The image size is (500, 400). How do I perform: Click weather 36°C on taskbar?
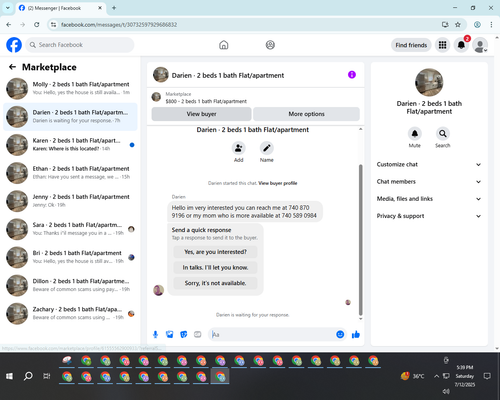[x=413, y=376]
